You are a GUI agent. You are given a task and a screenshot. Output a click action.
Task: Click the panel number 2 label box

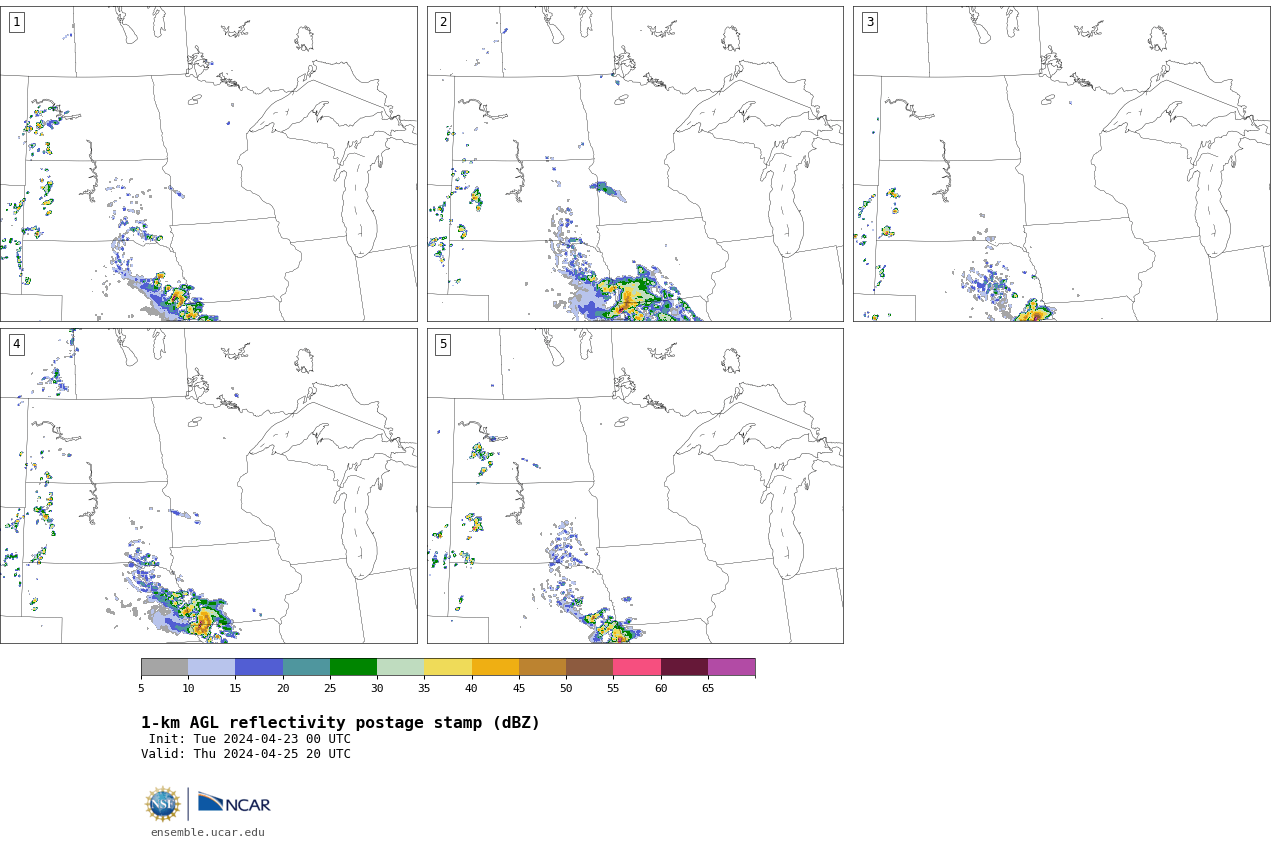pyautogui.click(x=443, y=22)
